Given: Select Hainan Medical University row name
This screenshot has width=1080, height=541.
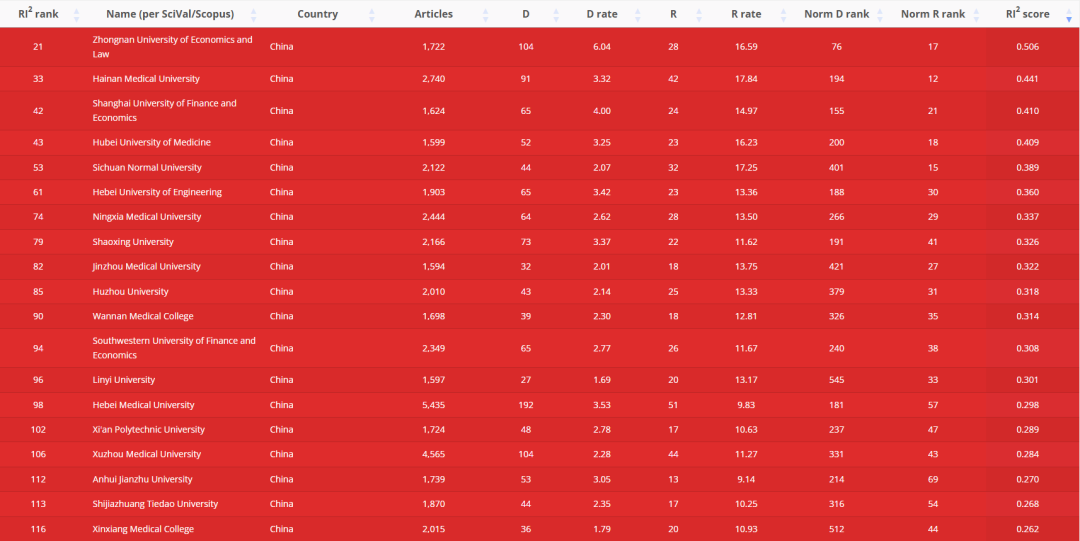Looking at the screenshot, I should (x=146, y=79).
